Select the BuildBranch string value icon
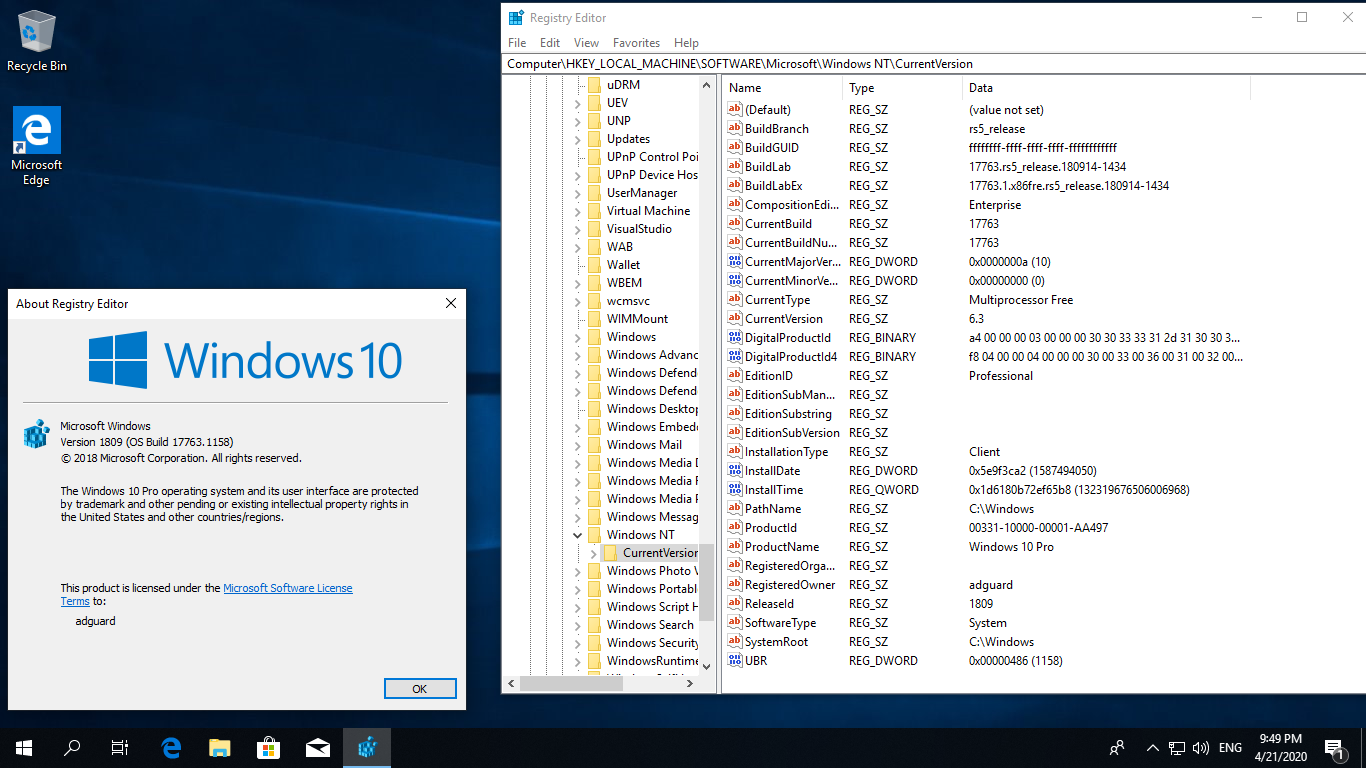 click(735, 129)
